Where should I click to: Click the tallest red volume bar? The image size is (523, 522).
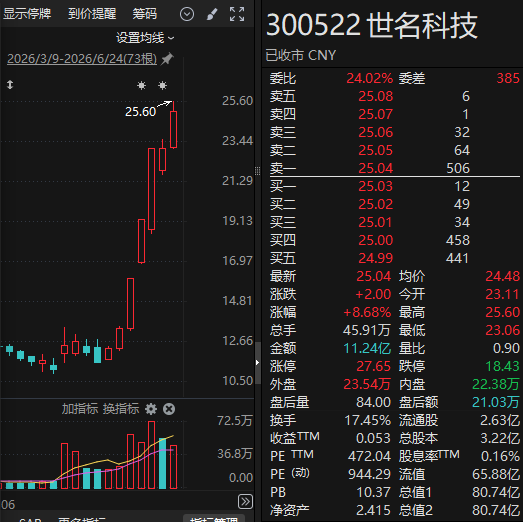(151, 455)
